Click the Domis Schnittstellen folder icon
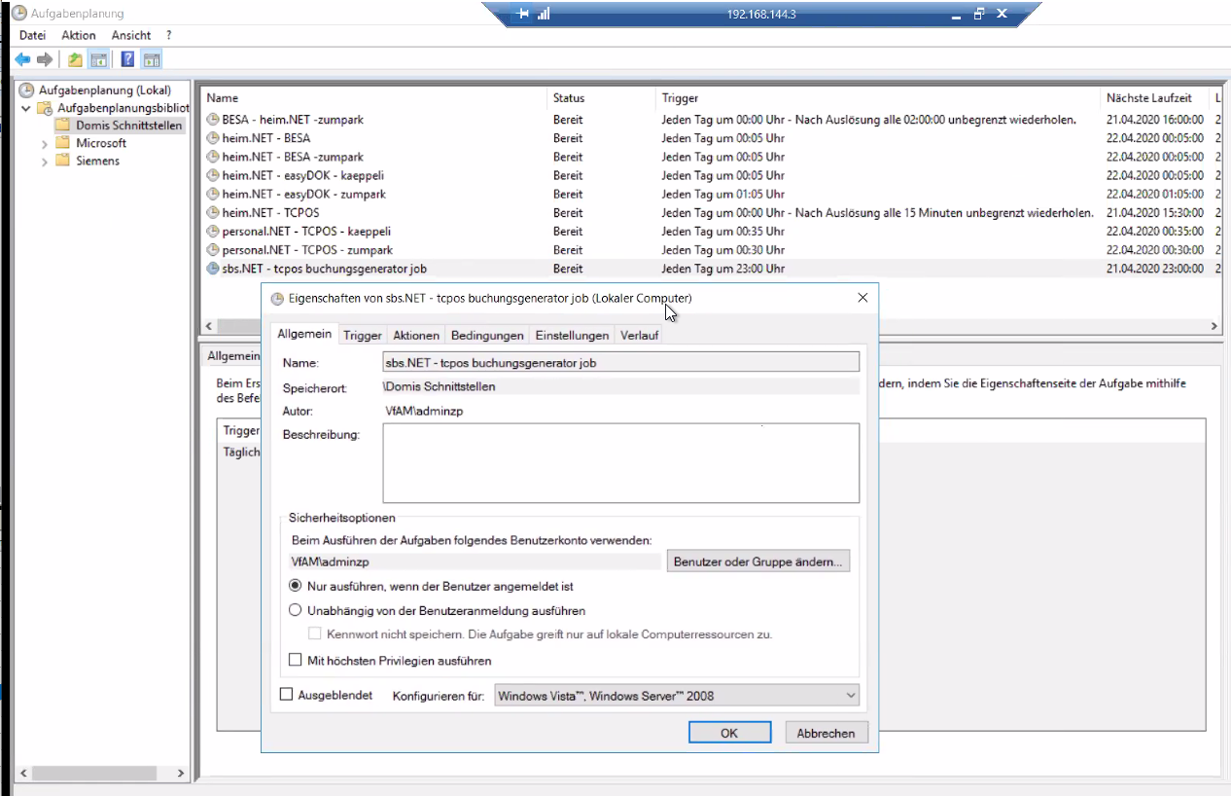Screen dimensions: 1231x796 (x=63, y=125)
